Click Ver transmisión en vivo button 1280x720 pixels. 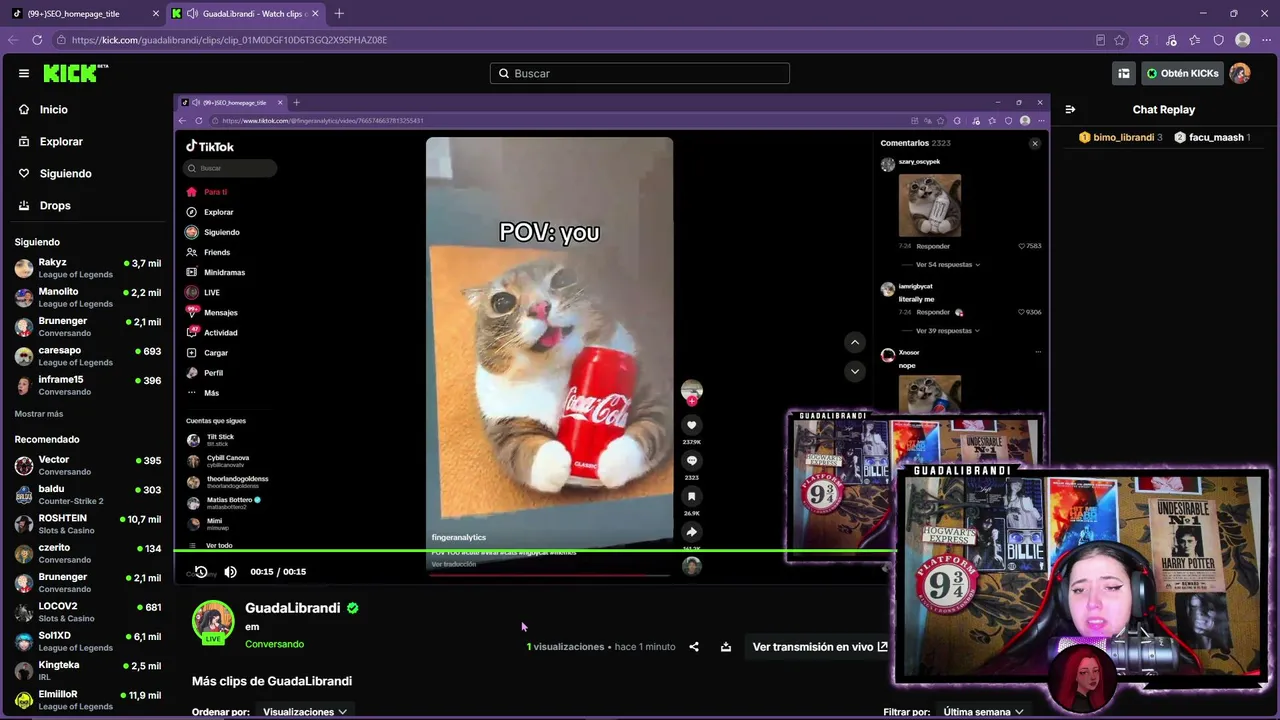point(820,647)
